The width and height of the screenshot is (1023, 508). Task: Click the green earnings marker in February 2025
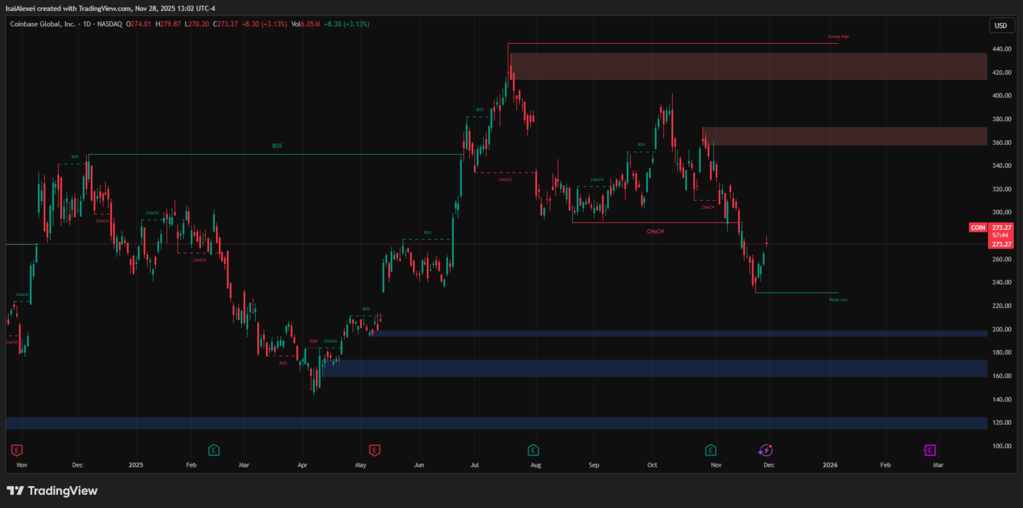pos(213,450)
